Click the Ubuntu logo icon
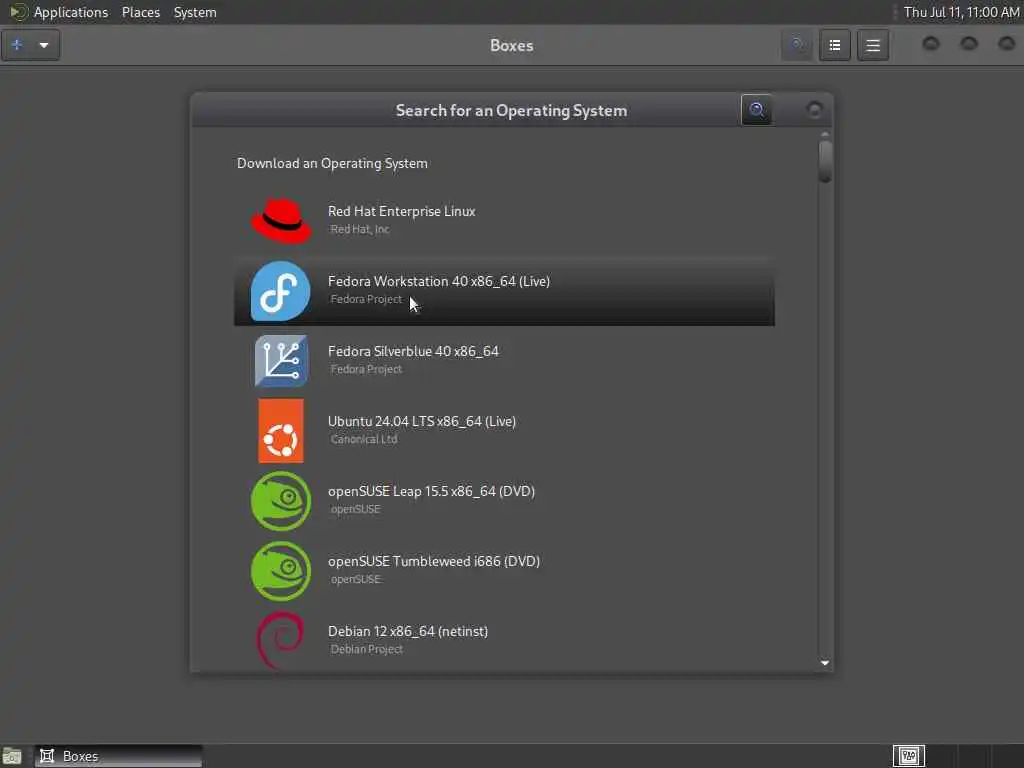The image size is (1024, 768). click(281, 430)
